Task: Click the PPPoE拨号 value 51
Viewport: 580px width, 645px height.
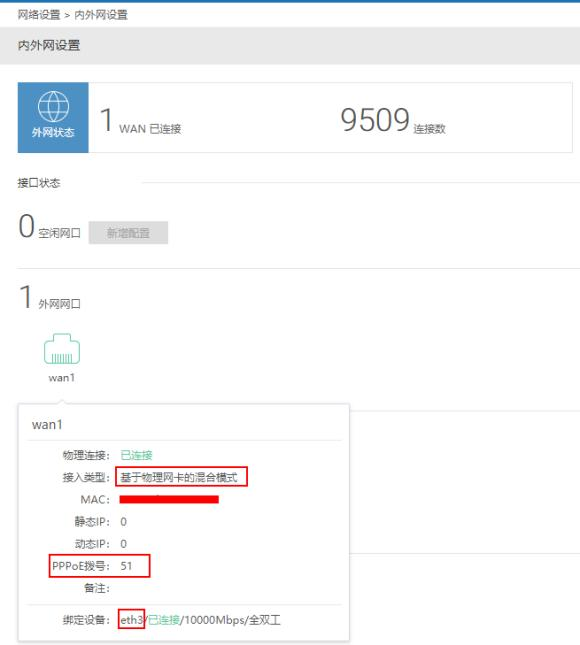Action: pyautogui.click(x=126, y=566)
